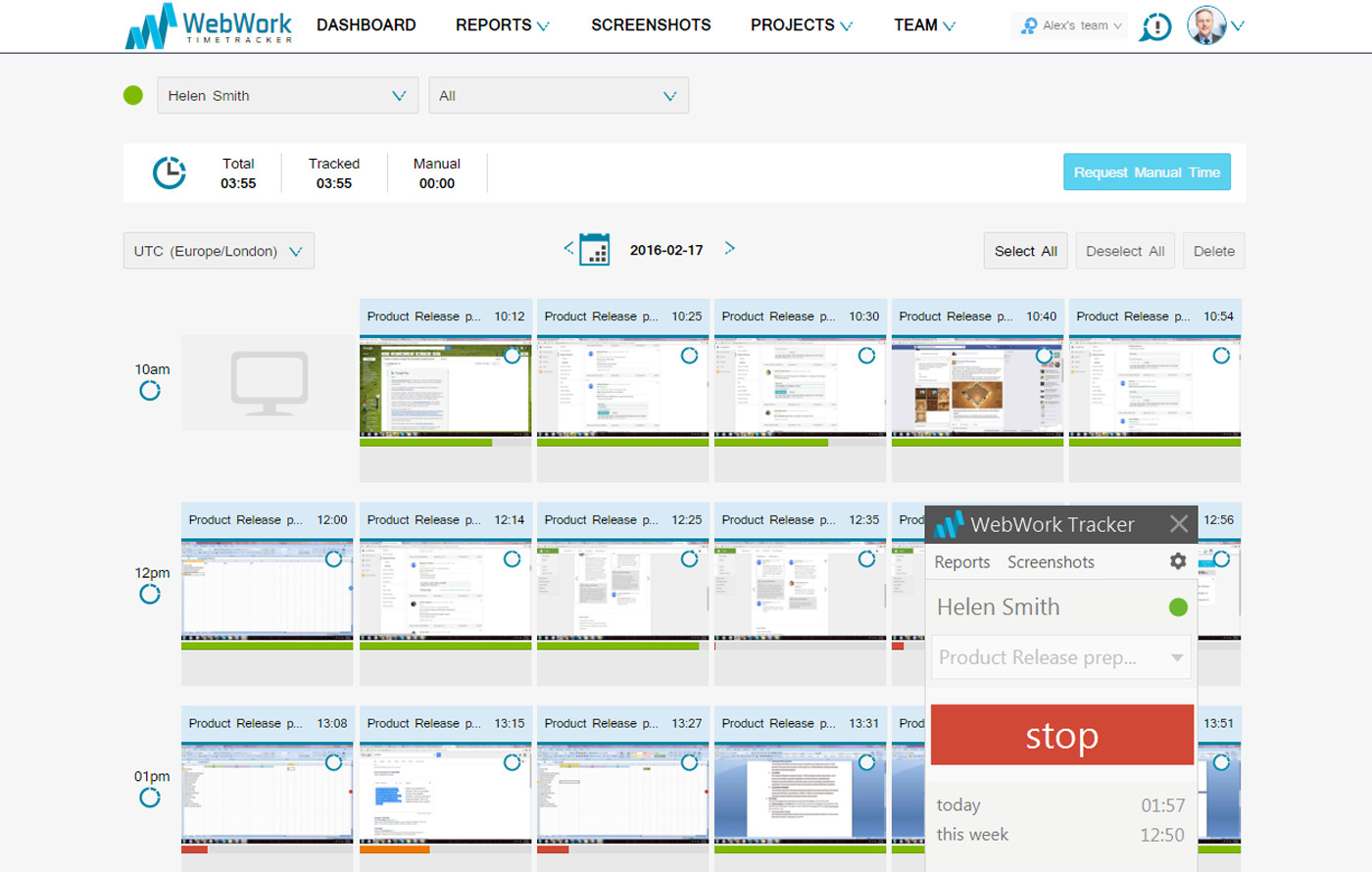Expand the Projects menu

click(802, 25)
